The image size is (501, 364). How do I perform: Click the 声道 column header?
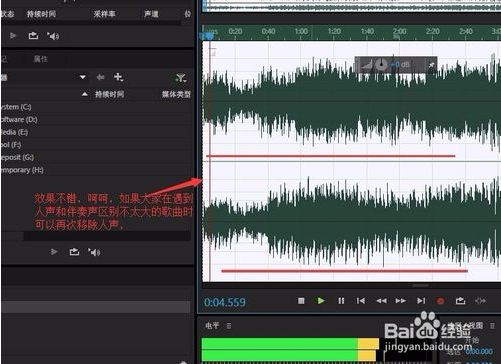click(151, 14)
